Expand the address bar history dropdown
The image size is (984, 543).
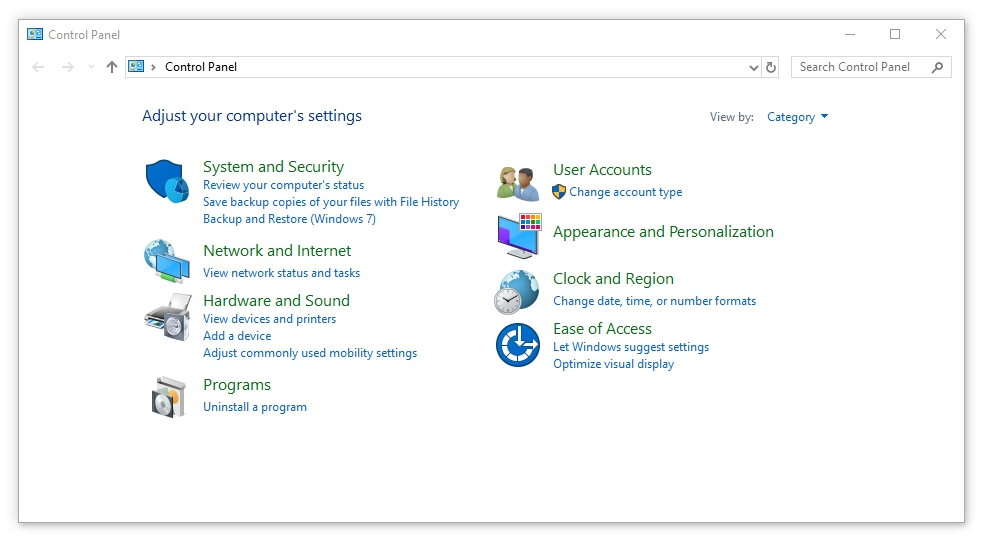point(754,67)
